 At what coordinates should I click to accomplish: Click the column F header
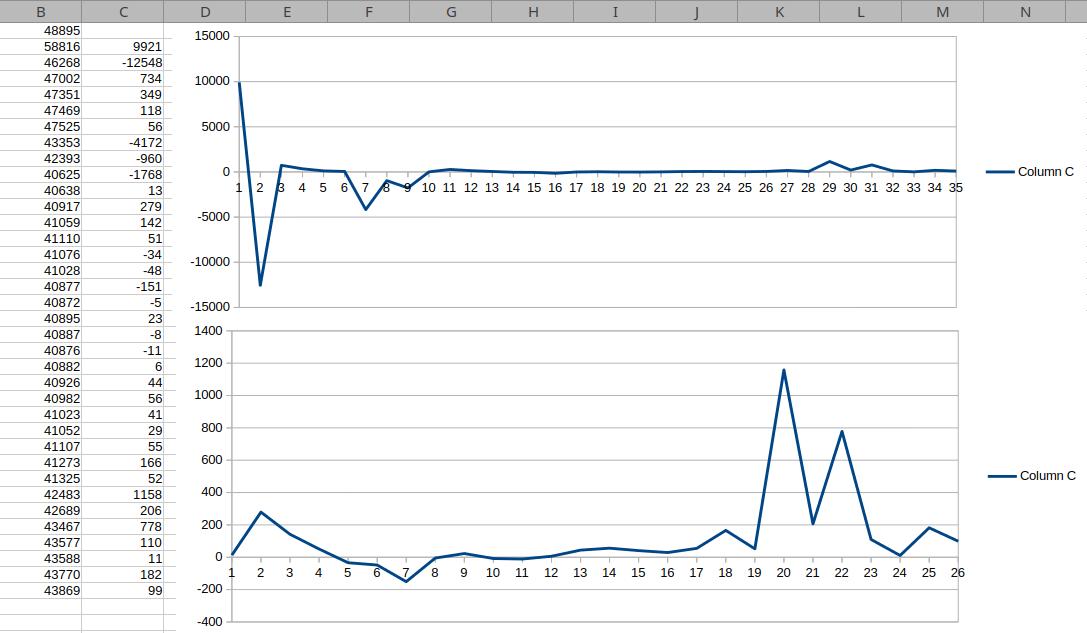(x=369, y=12)
